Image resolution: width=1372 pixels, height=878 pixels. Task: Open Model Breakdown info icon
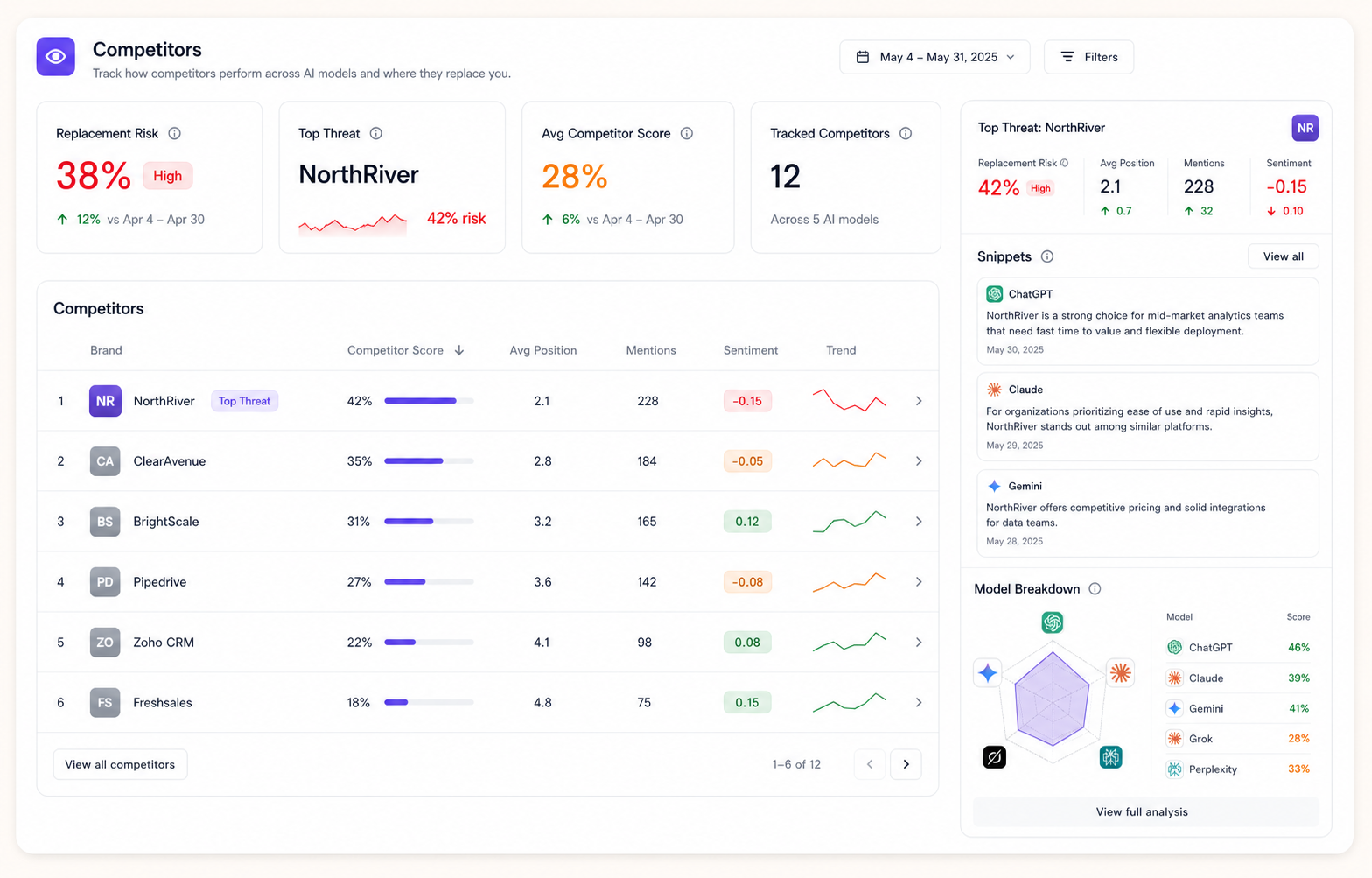coord(1095,589)
